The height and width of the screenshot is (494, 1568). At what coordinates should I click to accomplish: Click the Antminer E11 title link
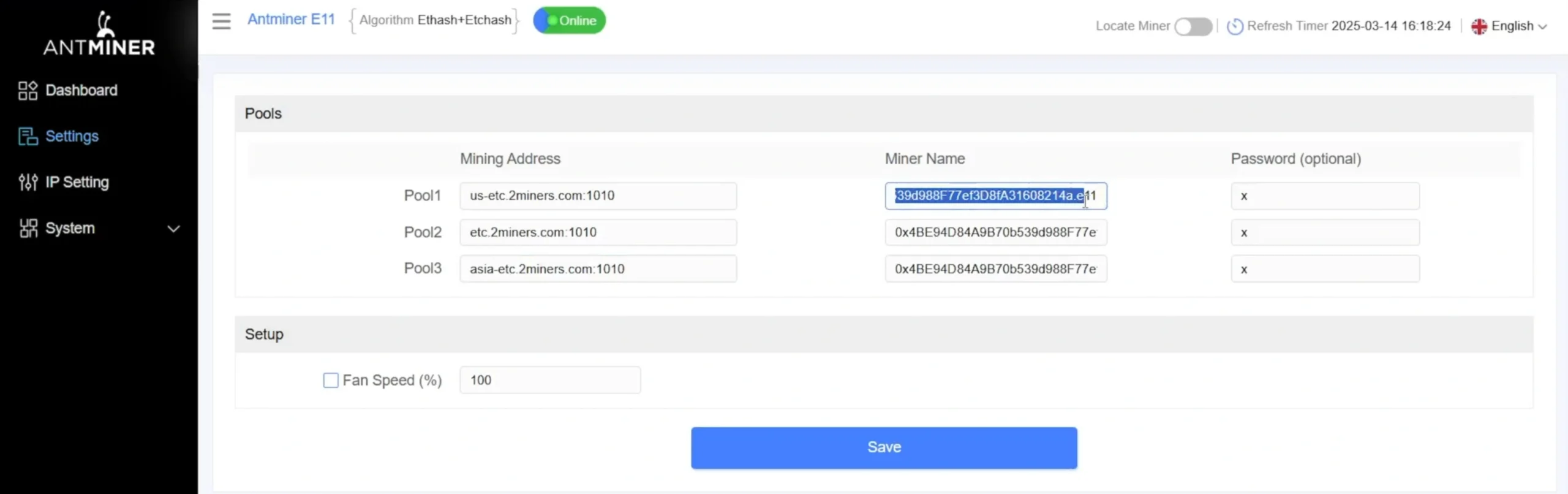click(x=291, y=20)
